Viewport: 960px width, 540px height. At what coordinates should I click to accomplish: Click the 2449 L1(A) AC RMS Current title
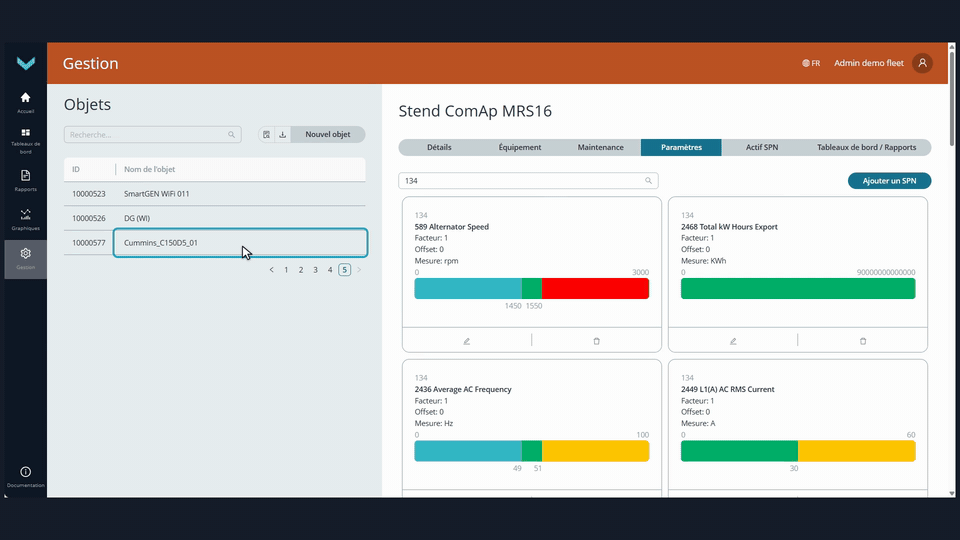tap(727, 389)
